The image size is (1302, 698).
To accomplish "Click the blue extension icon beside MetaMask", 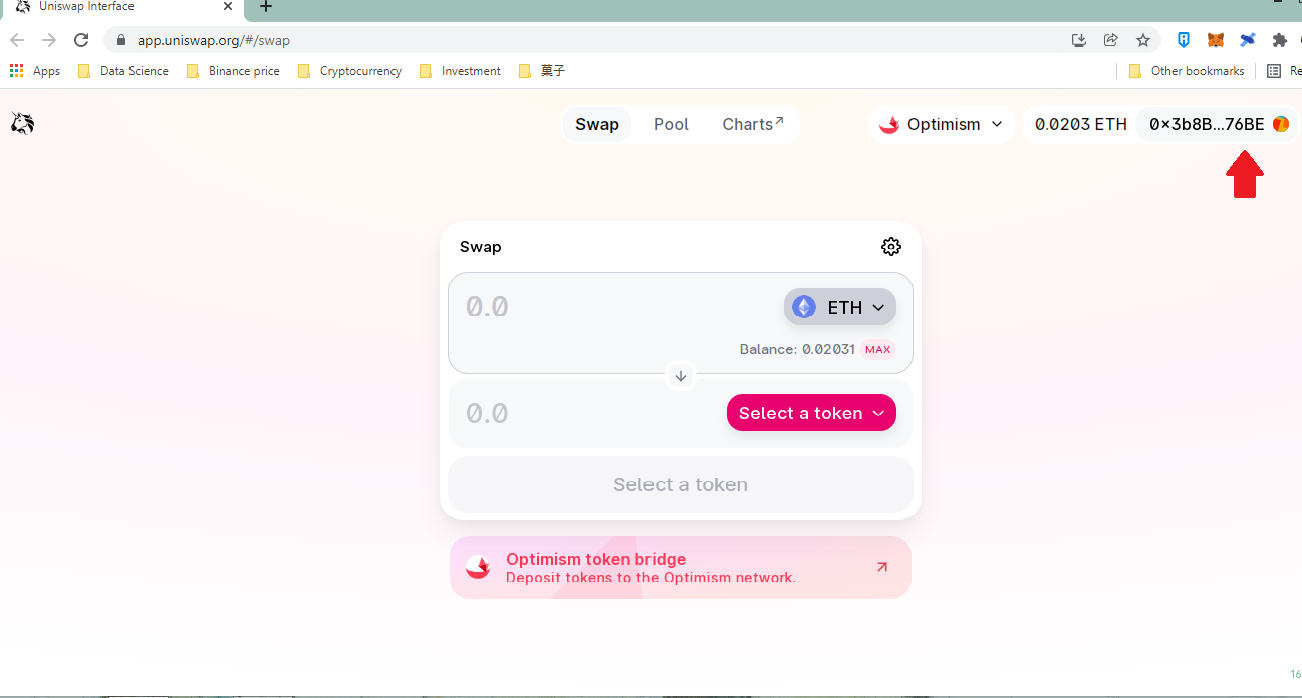I will (1248, 40).
